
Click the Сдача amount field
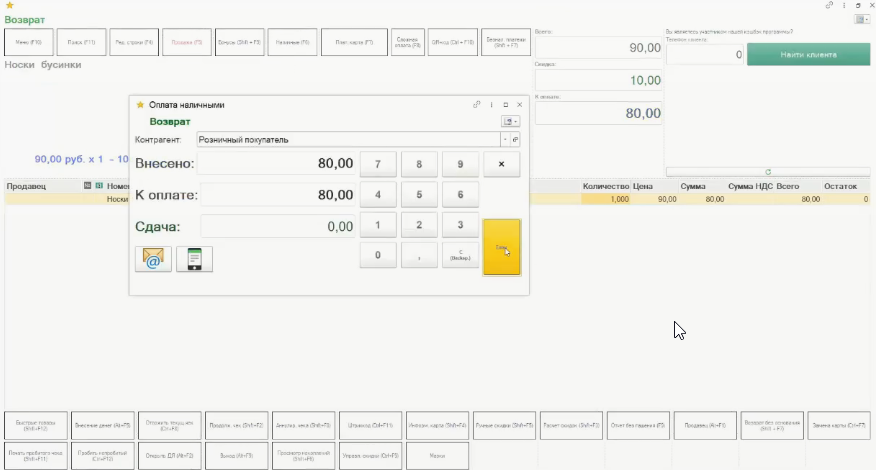click(278, 226)
